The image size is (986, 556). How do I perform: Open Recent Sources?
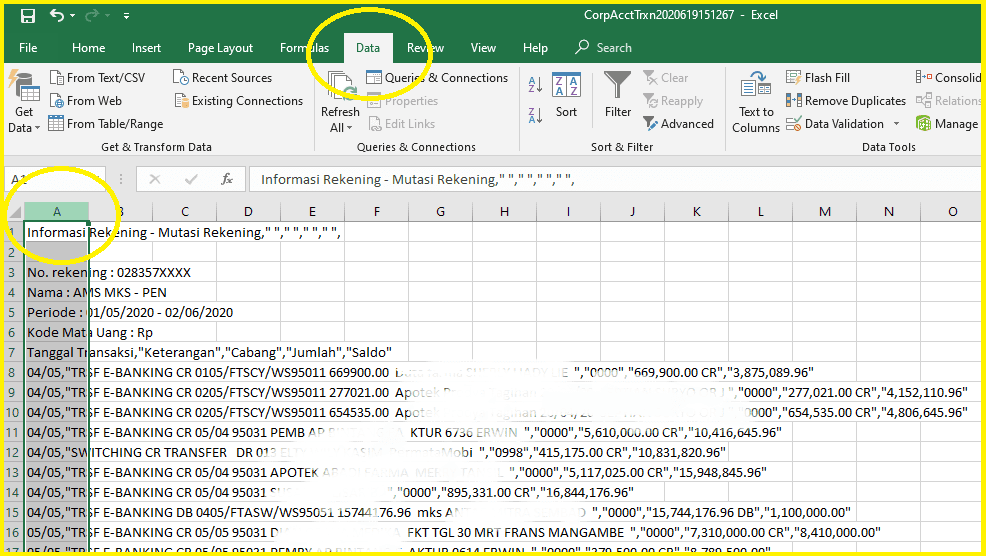tap(223, 78)
